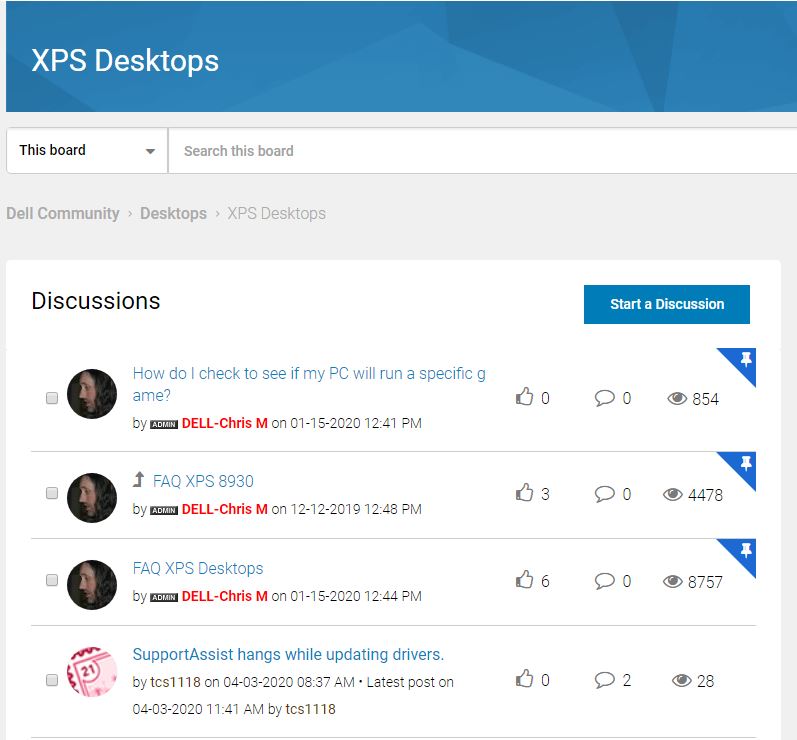Open DELL-Chris M profile on game check thread
Image resolution: width=797 pixels, height=740 pixels.
click(225, 423)
